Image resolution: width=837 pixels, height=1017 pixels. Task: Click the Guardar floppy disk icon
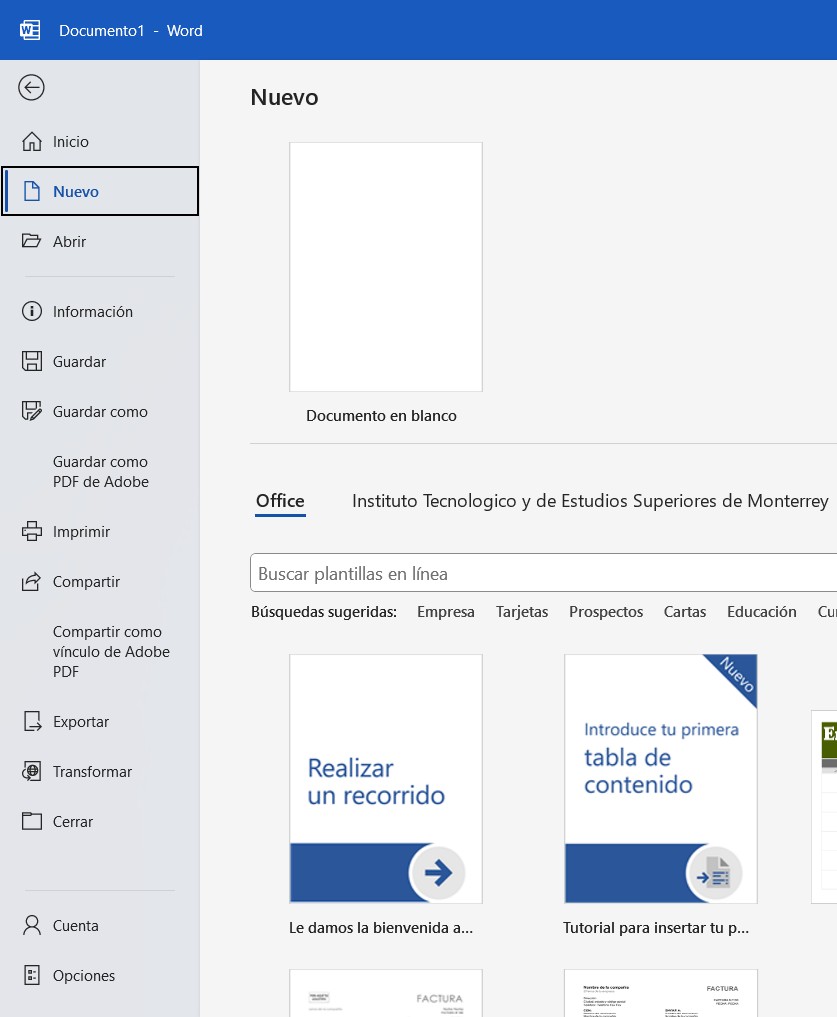point(32,361)
